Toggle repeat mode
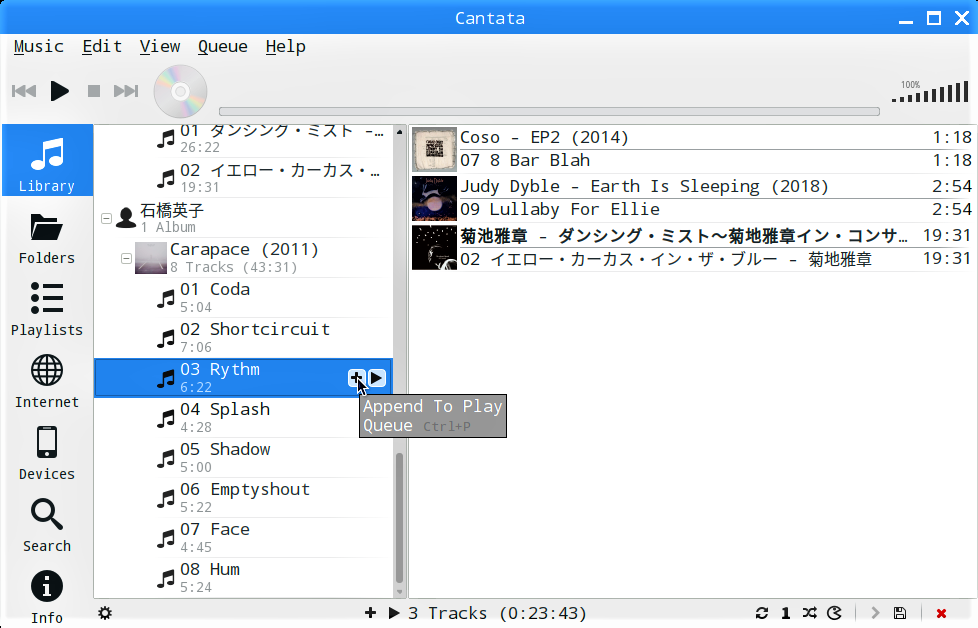978x628 pixels. point(762,613)
